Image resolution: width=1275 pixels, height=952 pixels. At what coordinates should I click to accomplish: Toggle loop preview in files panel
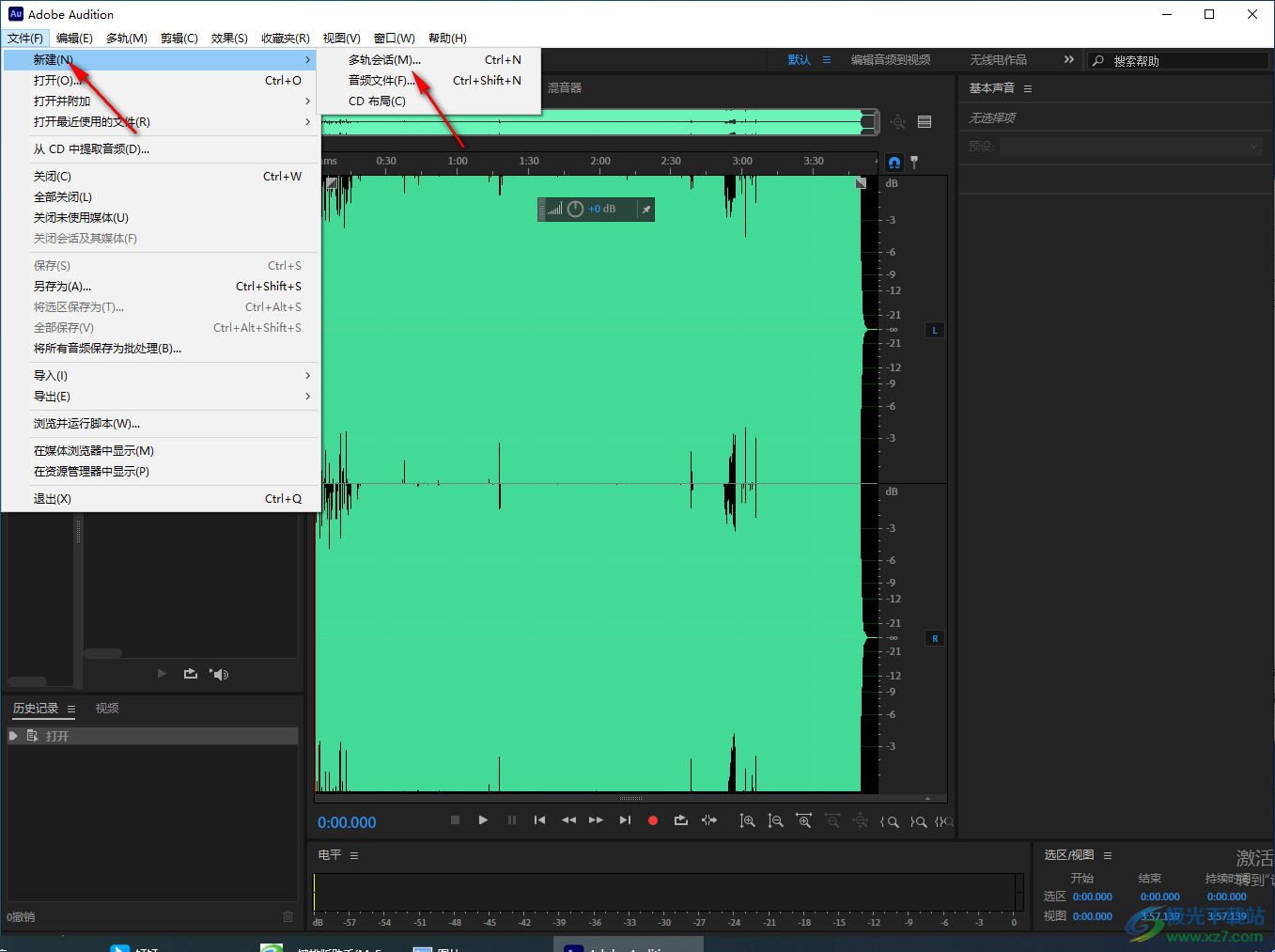[191, 674]
